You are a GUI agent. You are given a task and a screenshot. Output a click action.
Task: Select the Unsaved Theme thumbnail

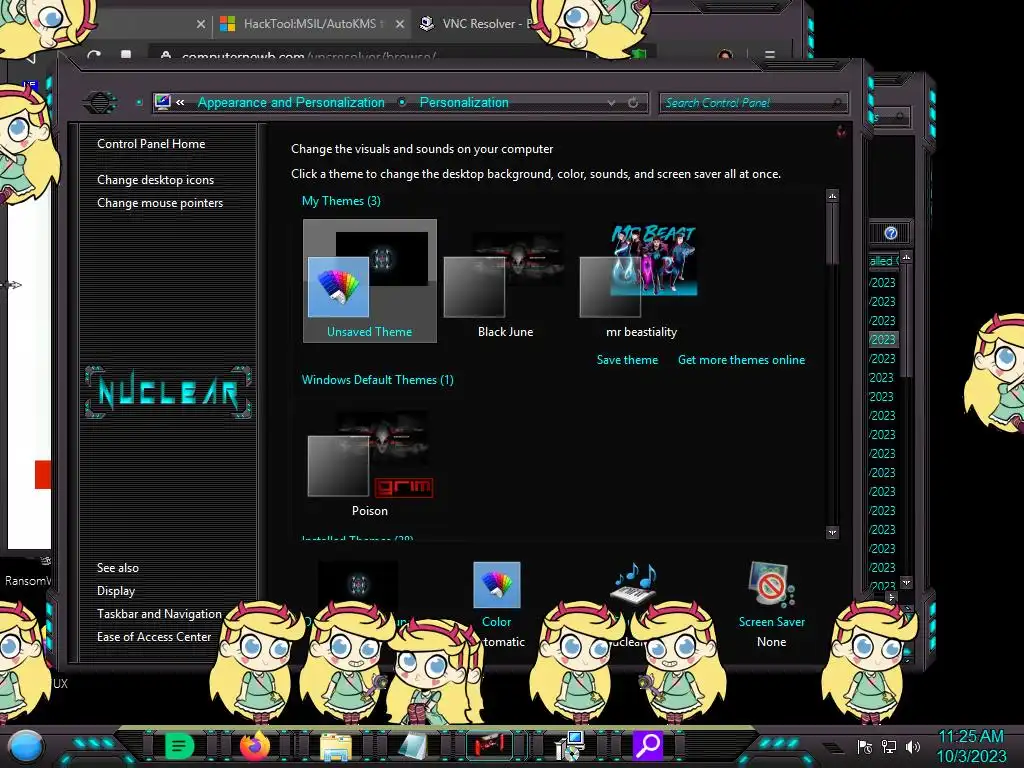click(x=370, y=281)
